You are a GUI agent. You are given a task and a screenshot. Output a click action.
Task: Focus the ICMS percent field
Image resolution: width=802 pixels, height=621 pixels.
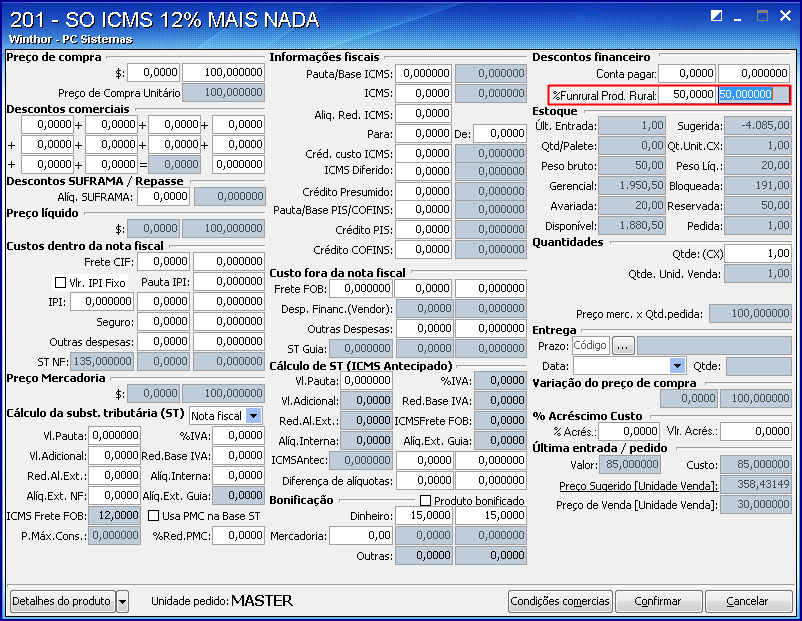[424, 94]
